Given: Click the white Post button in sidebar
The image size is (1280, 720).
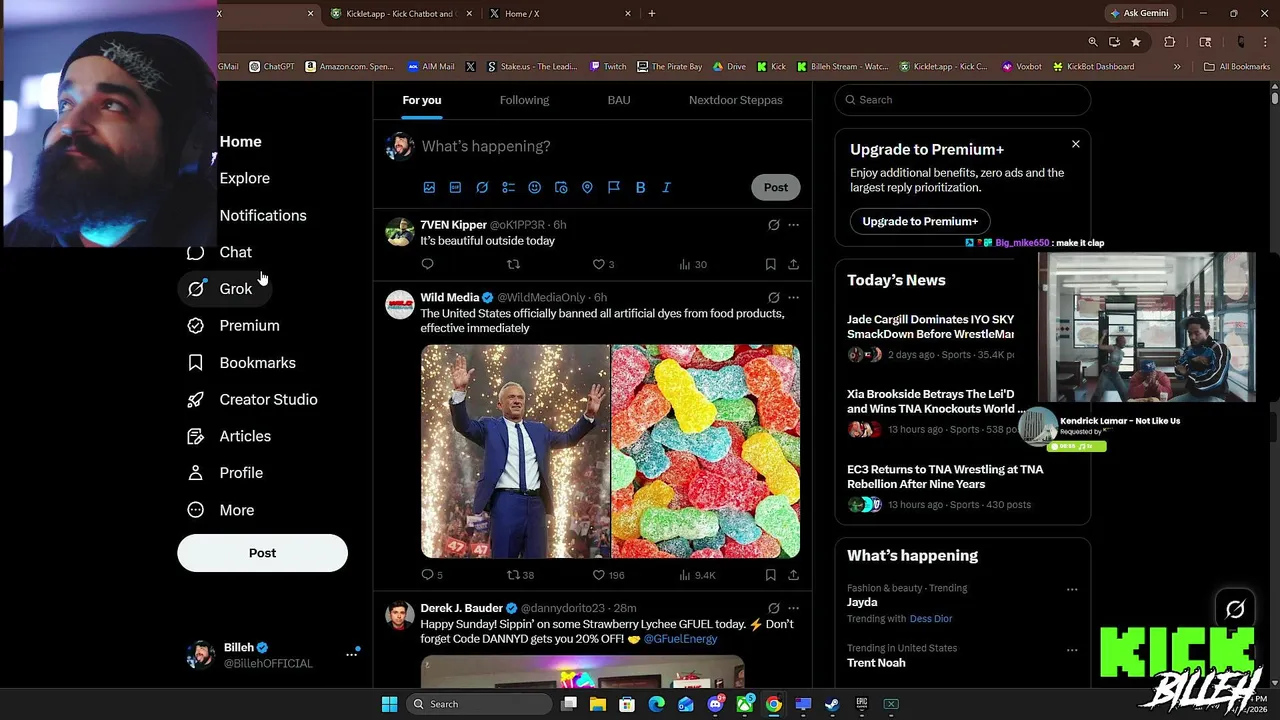Looking at the screenshot, I should click(262, 553).
